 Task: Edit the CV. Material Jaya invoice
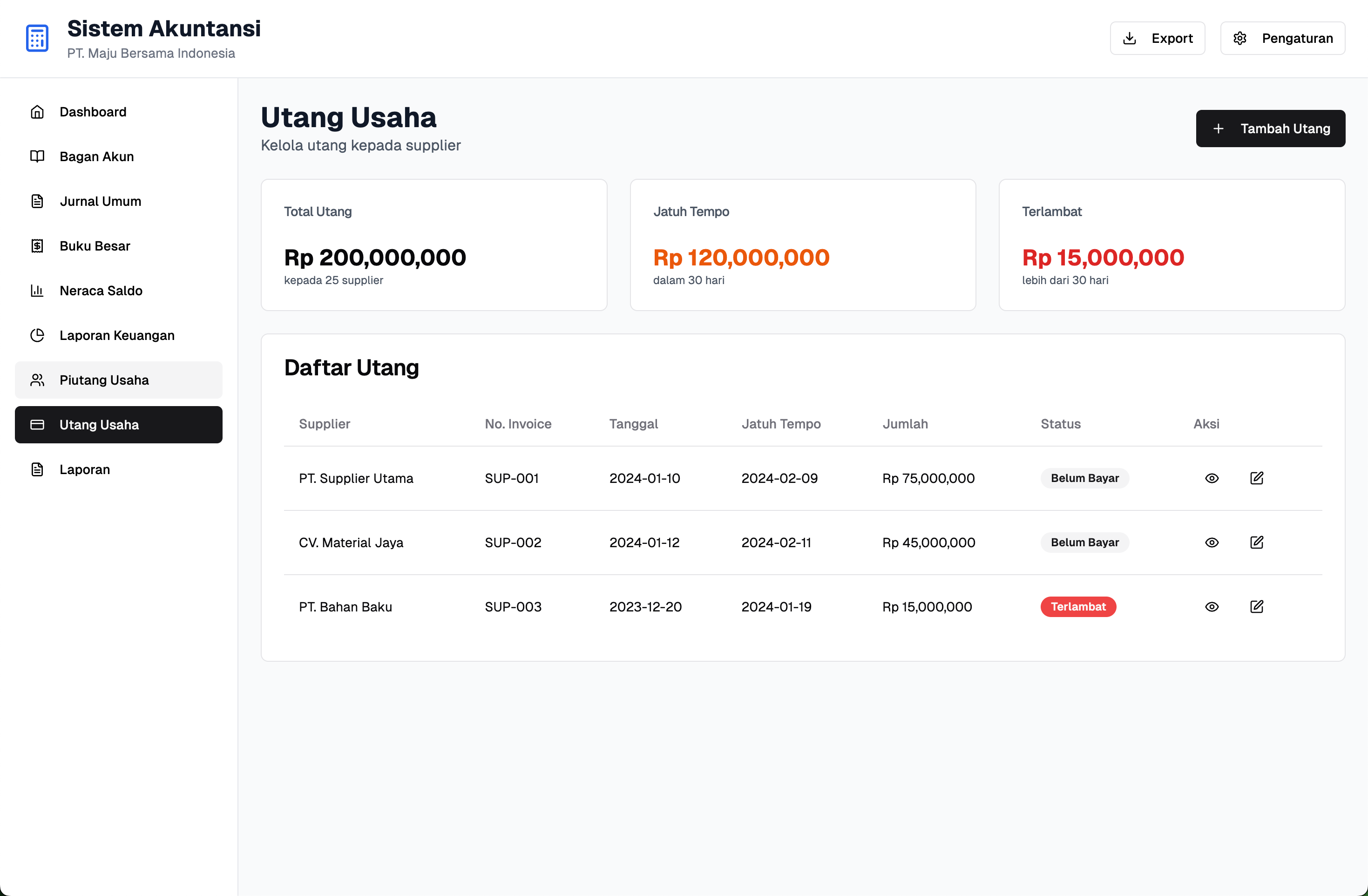coord(1257,543)
